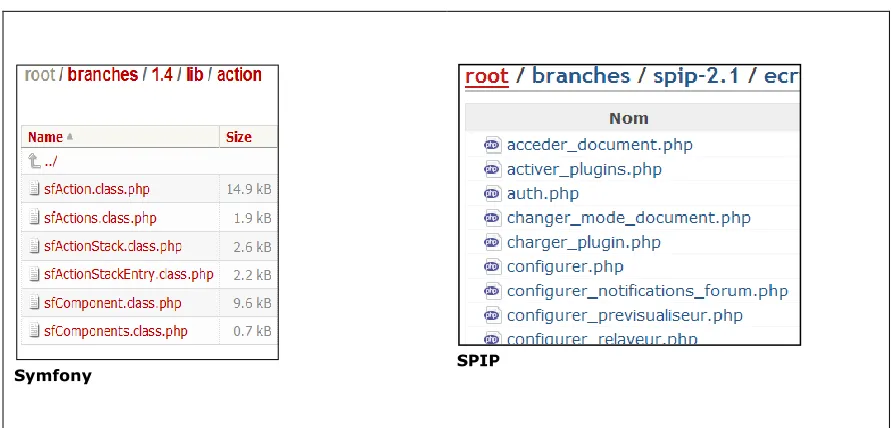Open configurer_notifications_forum.php link

point(648,291)
